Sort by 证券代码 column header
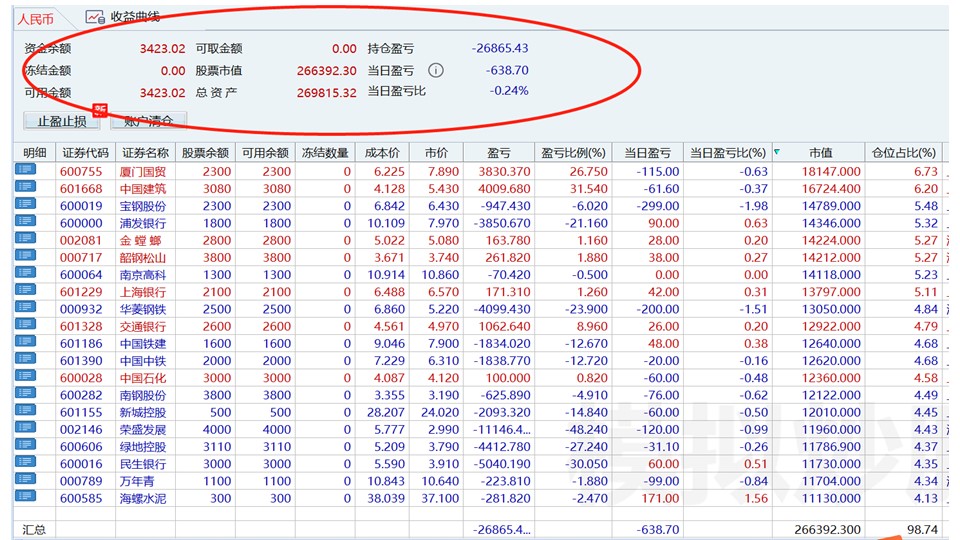The width and height of the screenshot is (960, 540). 86,152
